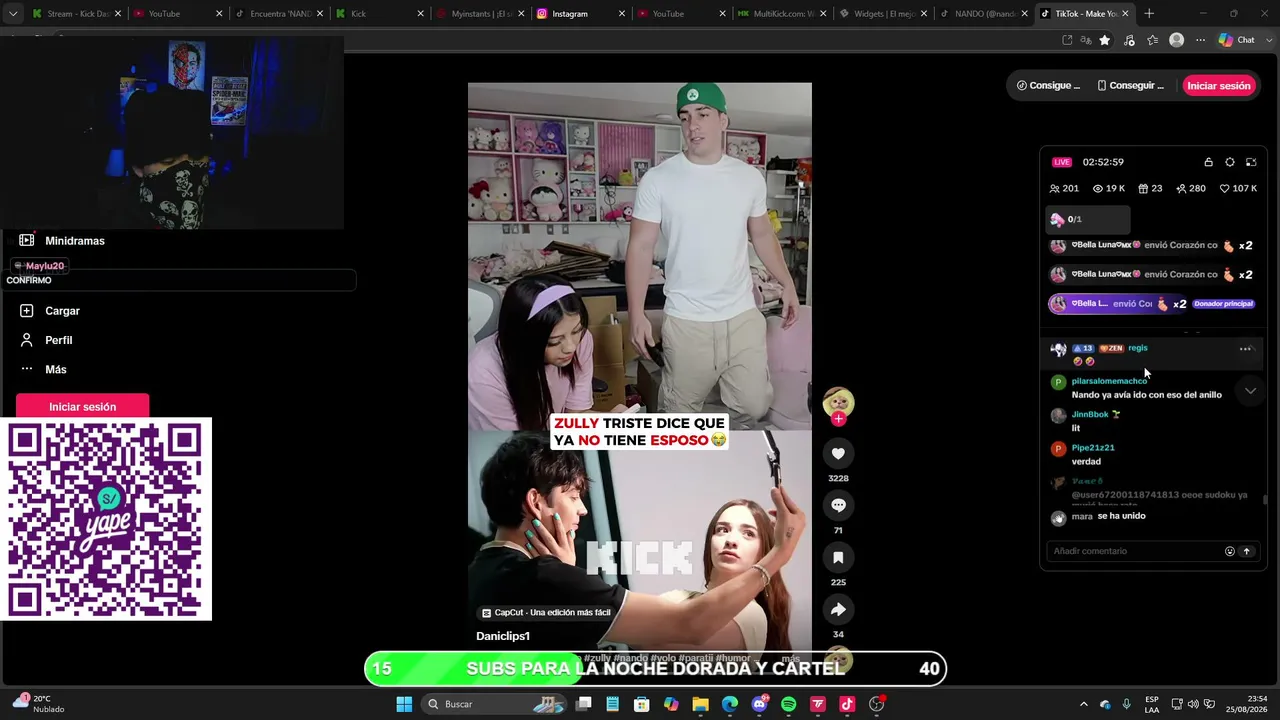Open the volume control in system tray
The height and width of the screenshot is (720, 1280).
click(x=1193, y=704)
